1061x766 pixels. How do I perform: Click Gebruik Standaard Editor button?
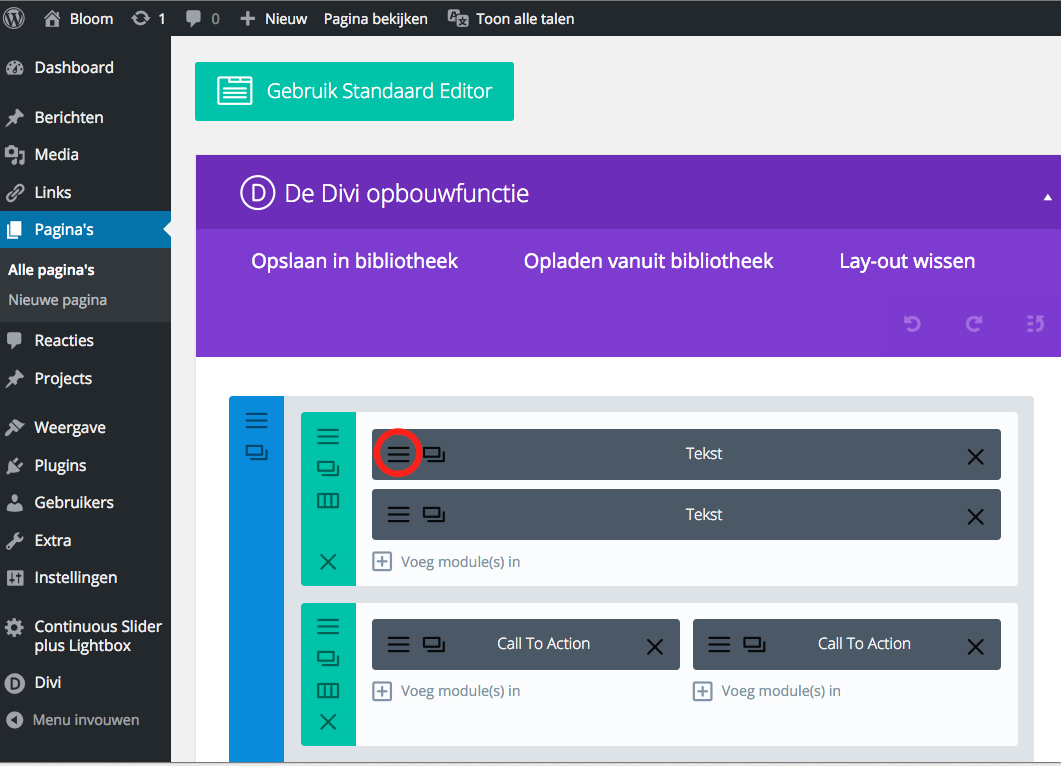point(354,91)
